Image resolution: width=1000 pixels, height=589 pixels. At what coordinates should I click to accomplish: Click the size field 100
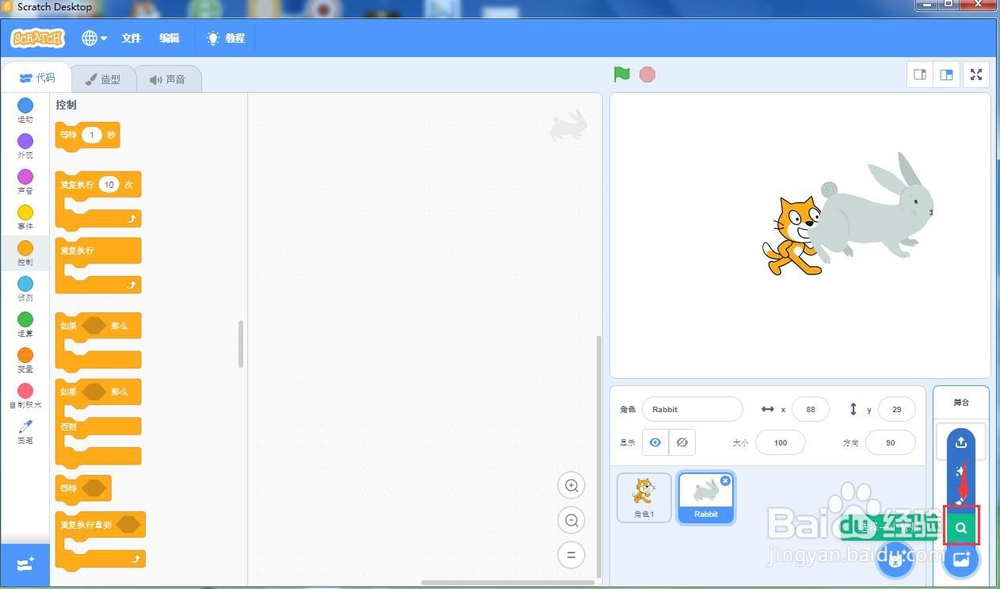[x=781, y=442]
